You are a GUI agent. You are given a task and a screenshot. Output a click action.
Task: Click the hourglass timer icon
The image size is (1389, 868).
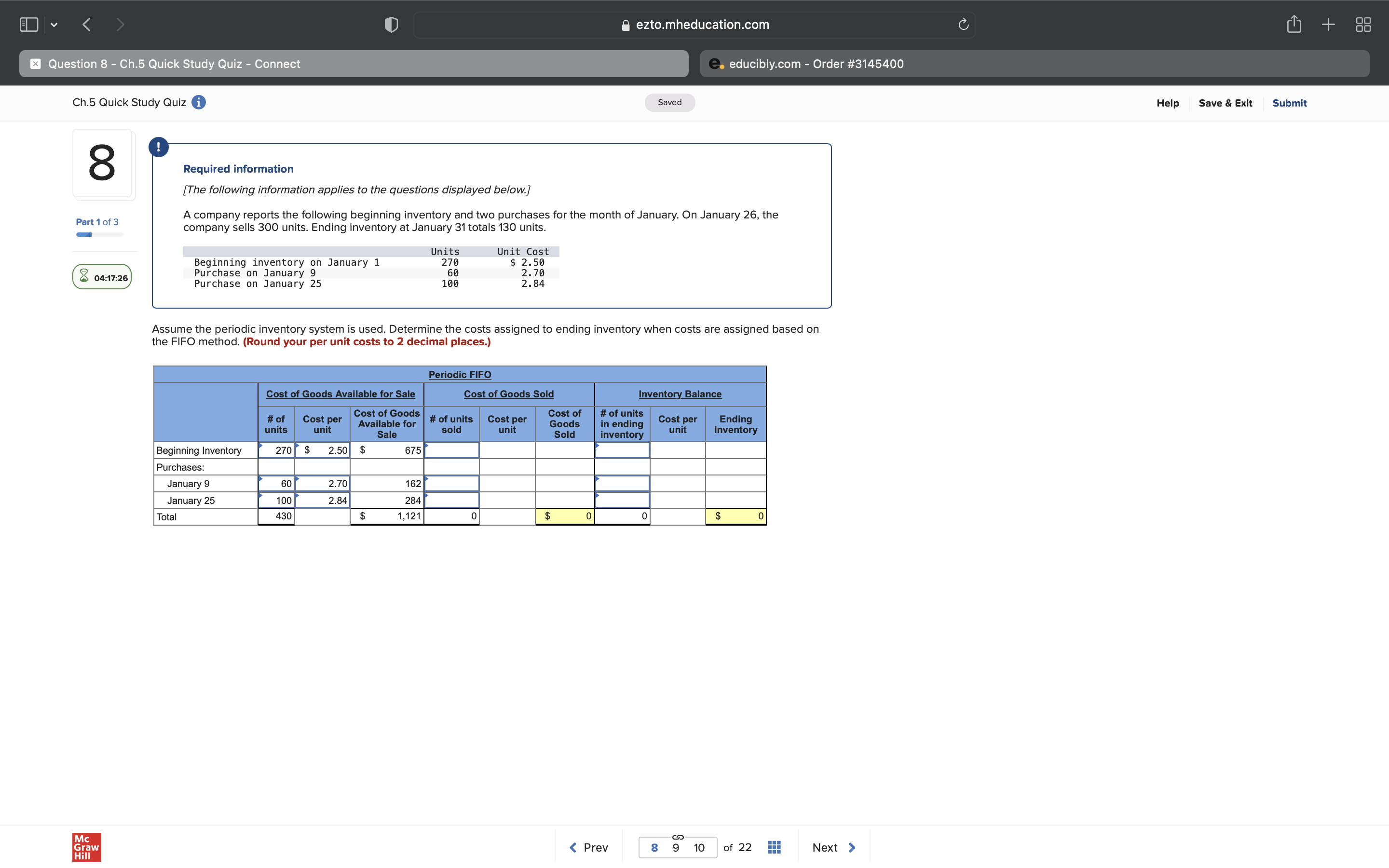coord(84,276)
